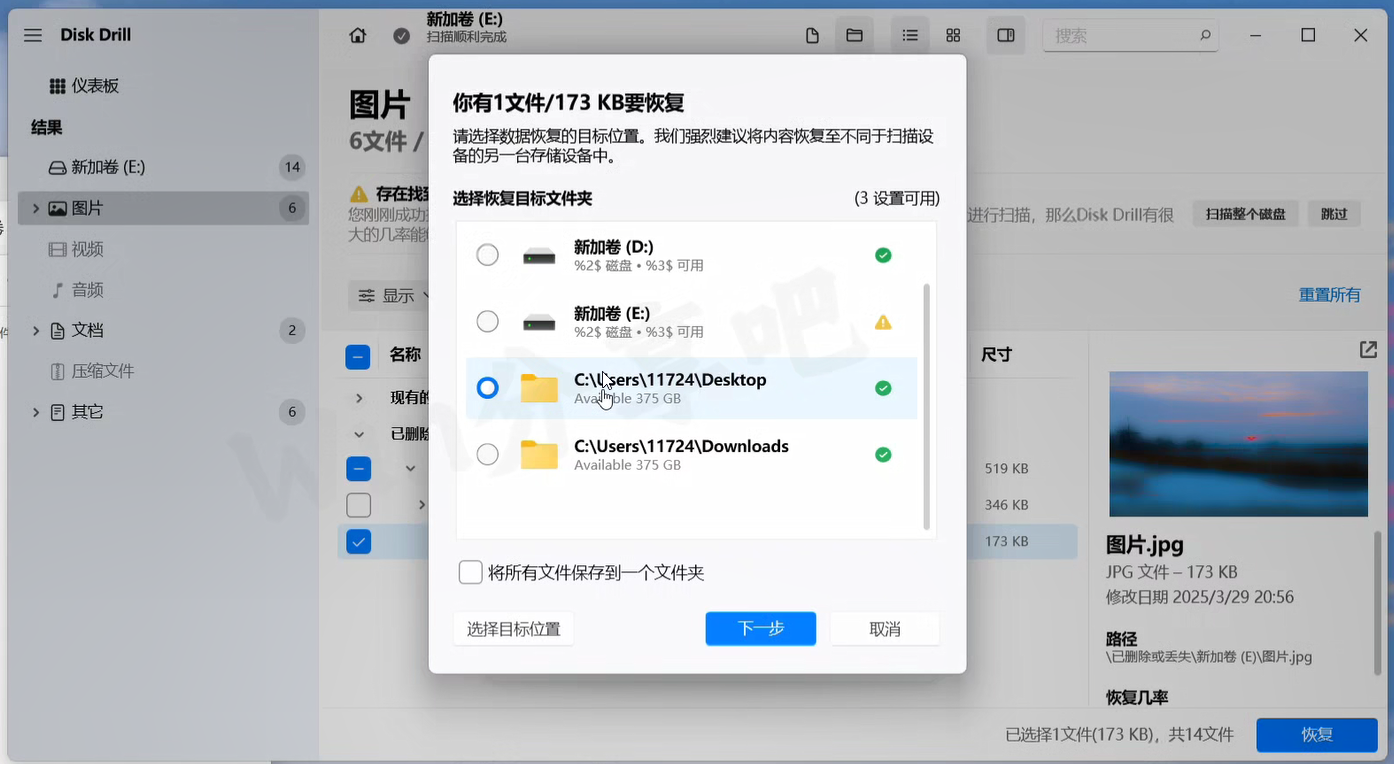
Task: Collapse the 519 KB row chevron
Action: (410, 468)
